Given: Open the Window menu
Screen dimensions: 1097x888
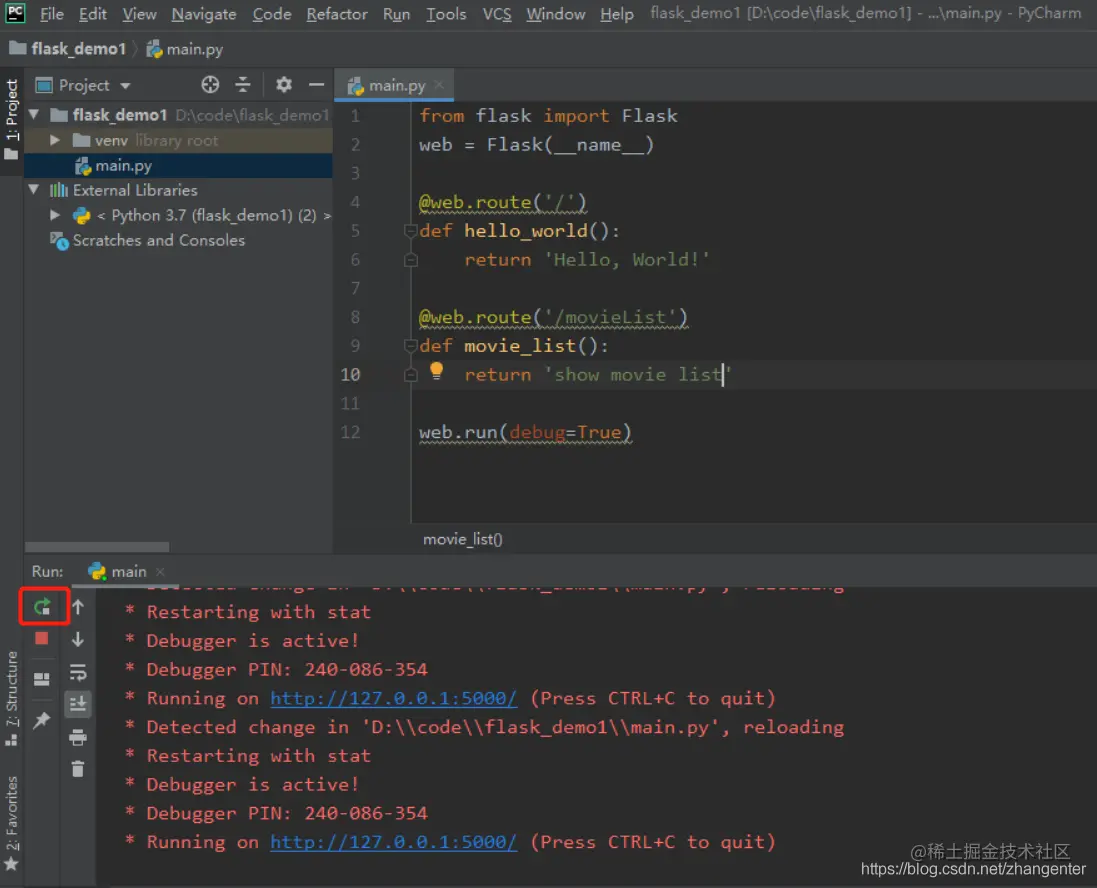Looking at the screenshot, I should click(555, 14).
